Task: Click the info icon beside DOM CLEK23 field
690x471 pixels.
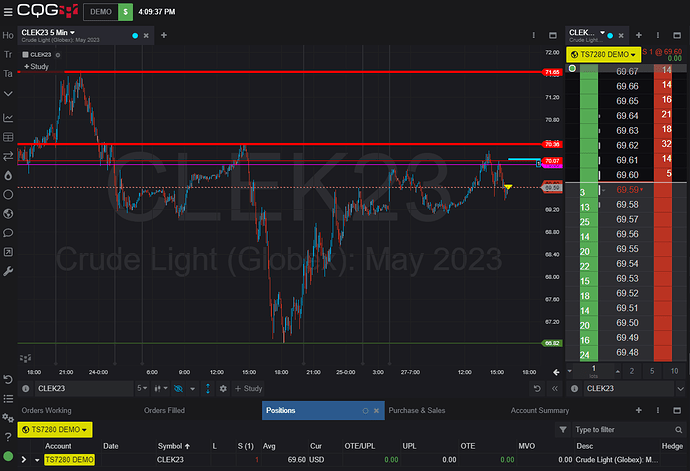Action: (574, 389)
